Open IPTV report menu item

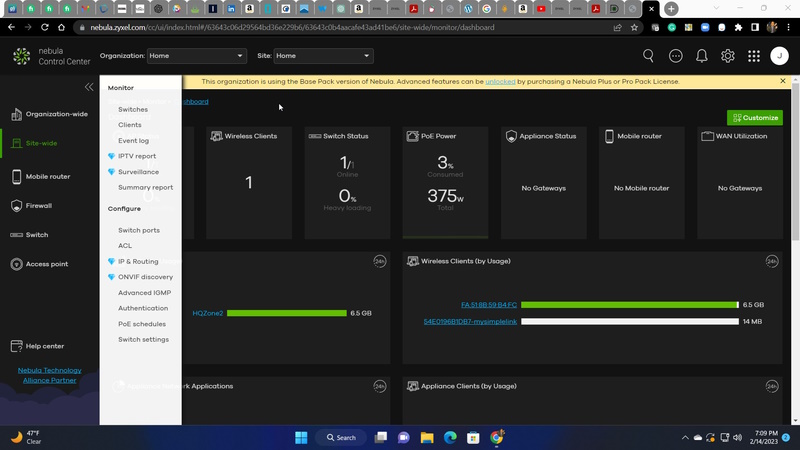point(137,156)
